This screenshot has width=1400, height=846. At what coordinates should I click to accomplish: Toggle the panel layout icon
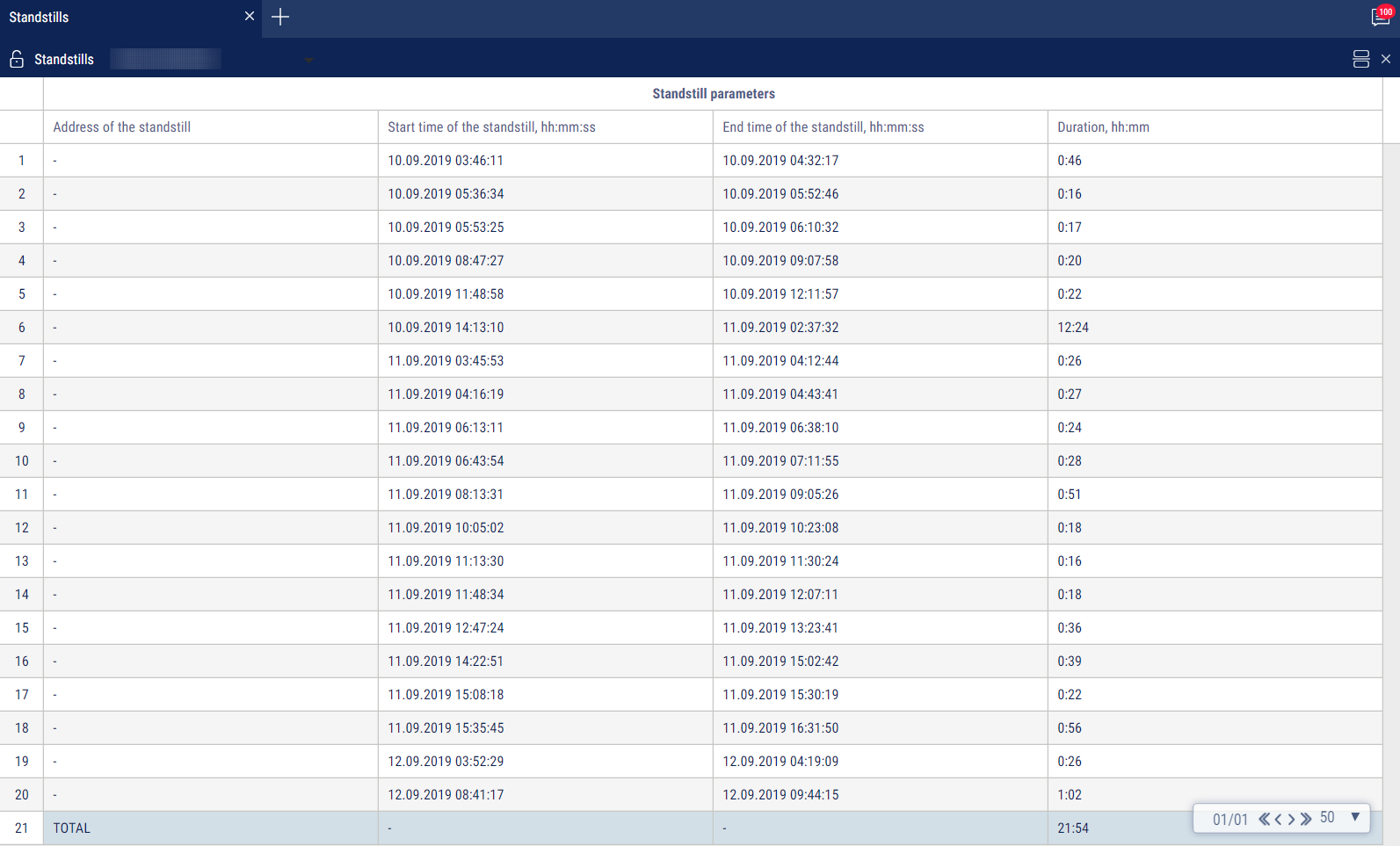point(1360,59)
